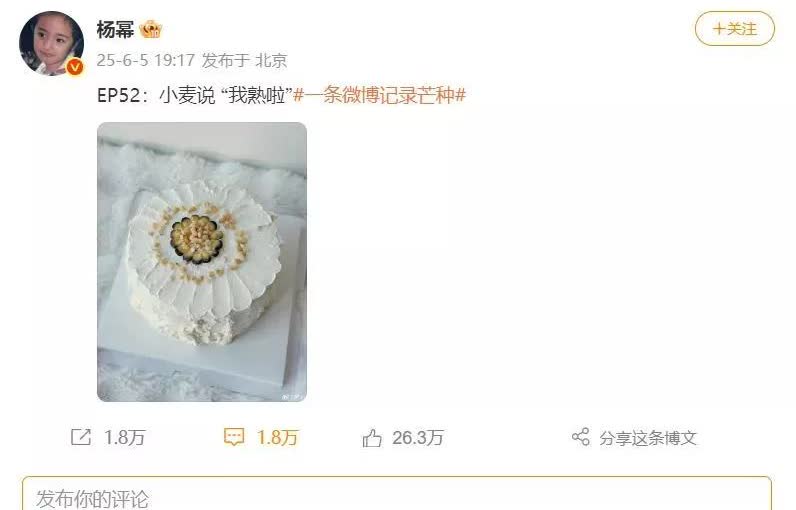Click the gold crown badge beside username
This screenshot has height=510, width=796.
click(x=151, y=29)
